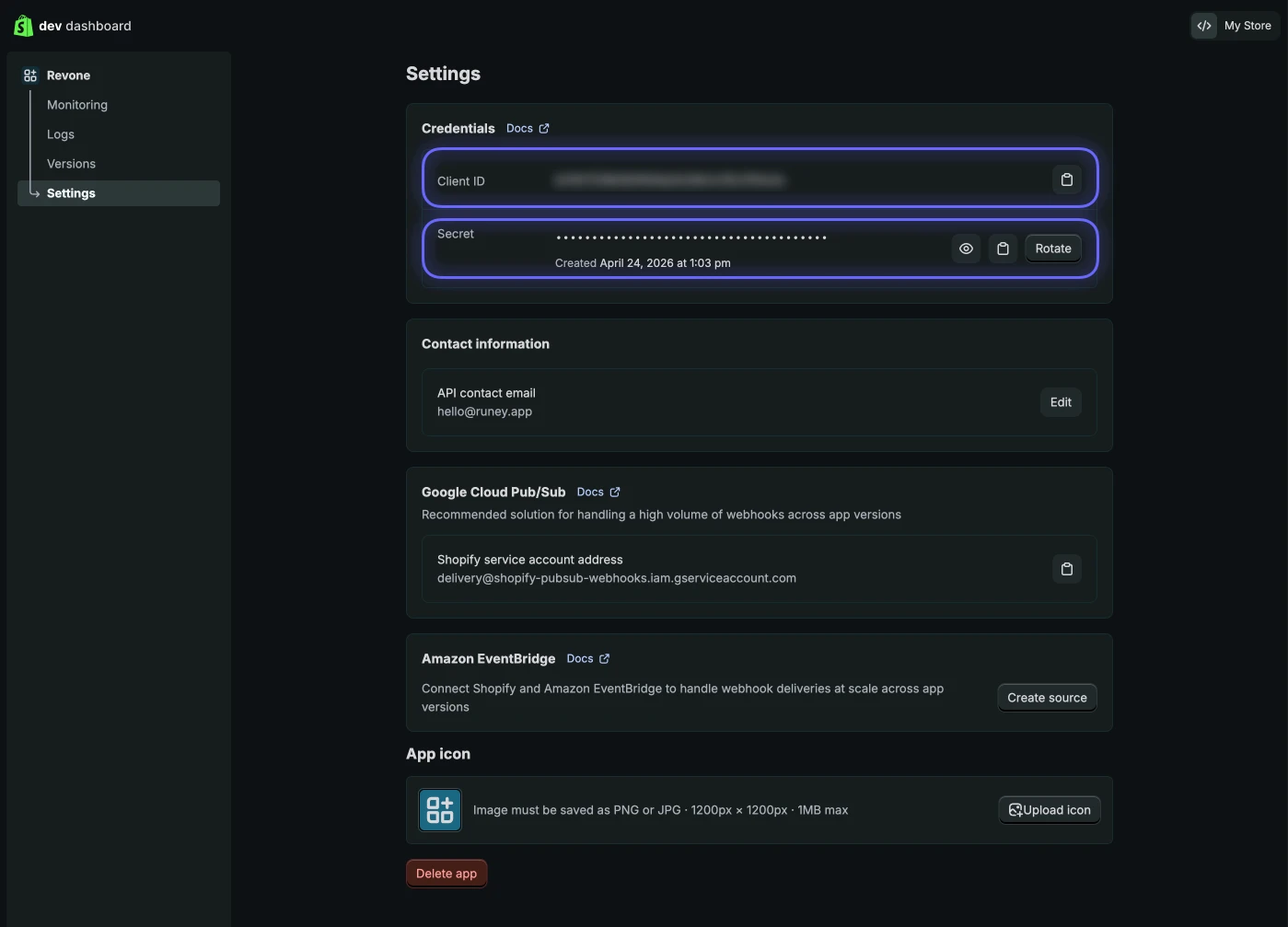The height and width of the screenshot is (927, 1288).
Task: Click the Revone app icon thumbnail
Action: click(440, 810)
